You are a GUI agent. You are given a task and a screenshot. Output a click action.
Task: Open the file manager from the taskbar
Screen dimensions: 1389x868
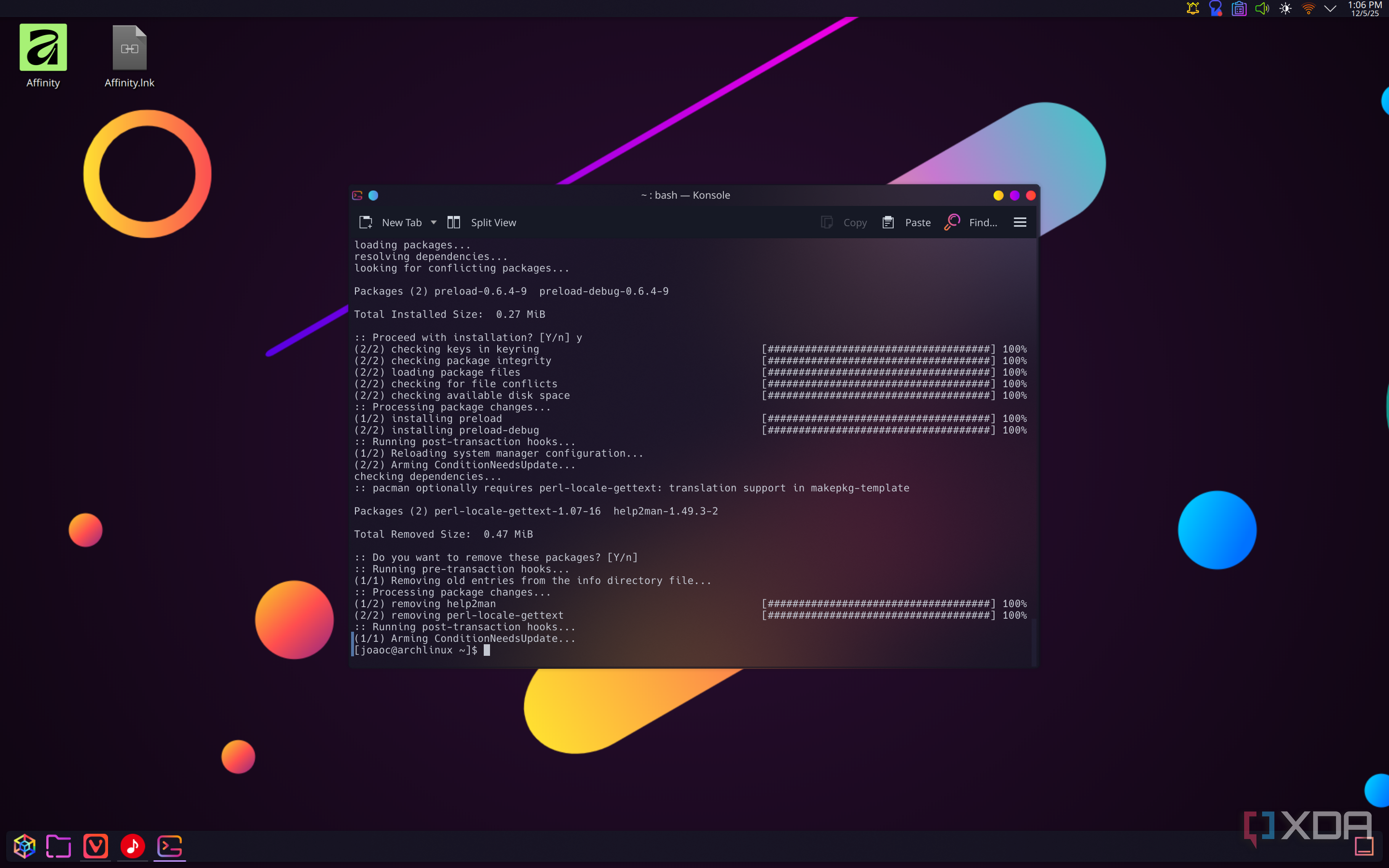58,846
